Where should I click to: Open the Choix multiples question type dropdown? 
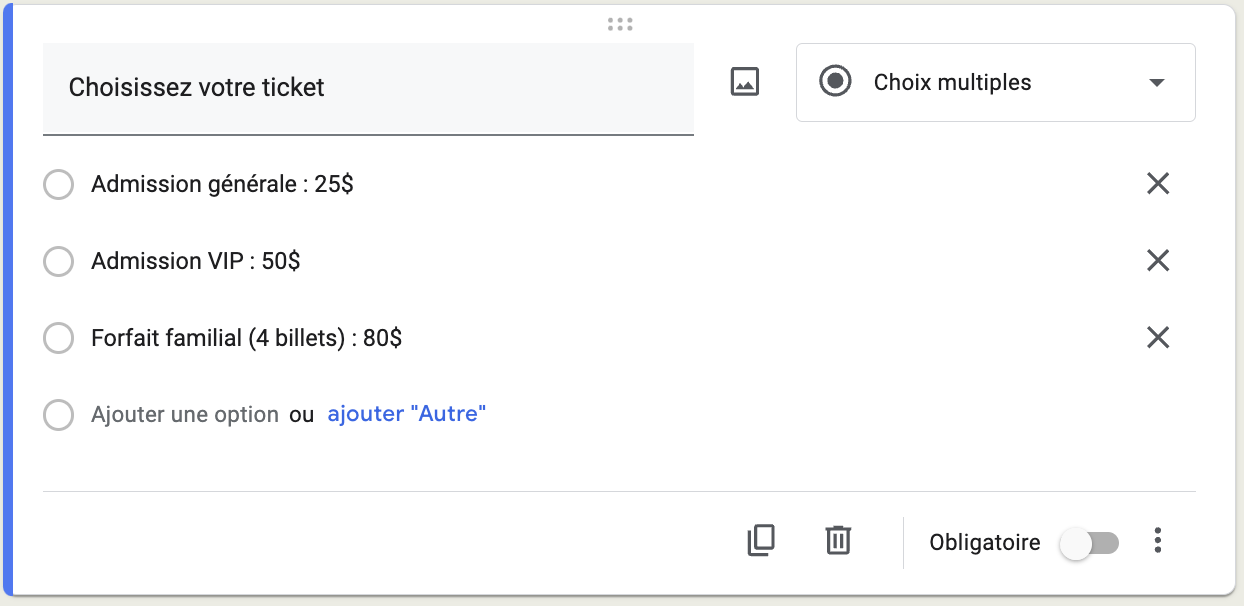point(995,82)
